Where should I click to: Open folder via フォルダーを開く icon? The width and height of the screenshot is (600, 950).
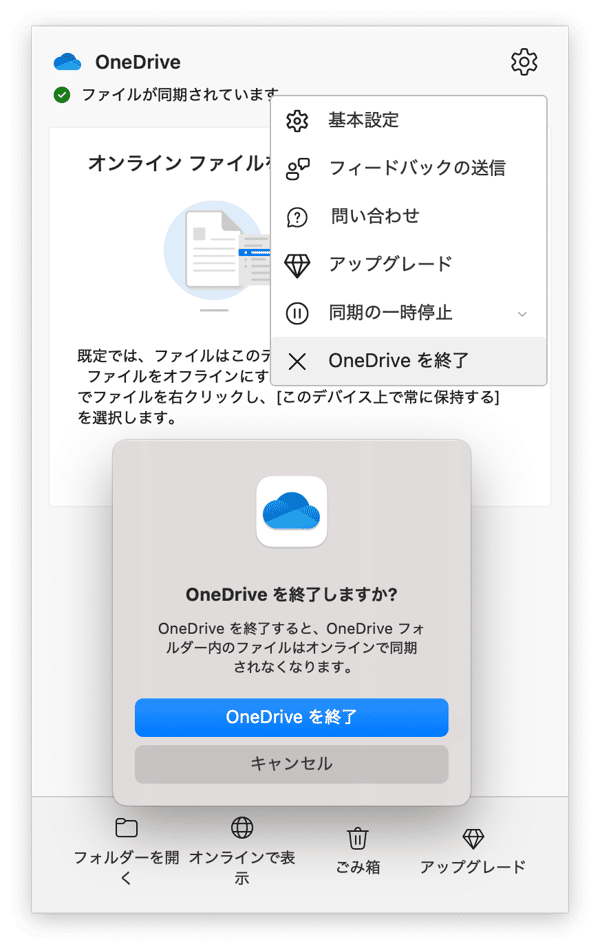pos(126,851)
